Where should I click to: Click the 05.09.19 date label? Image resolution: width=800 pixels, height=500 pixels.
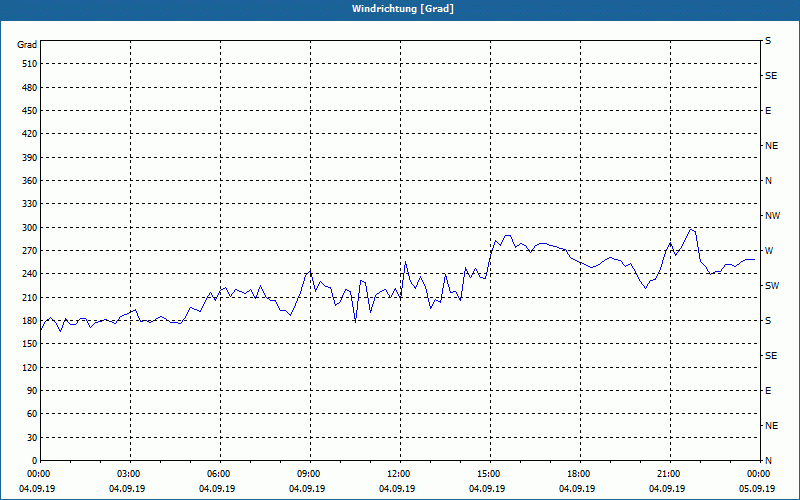(757, 489)
